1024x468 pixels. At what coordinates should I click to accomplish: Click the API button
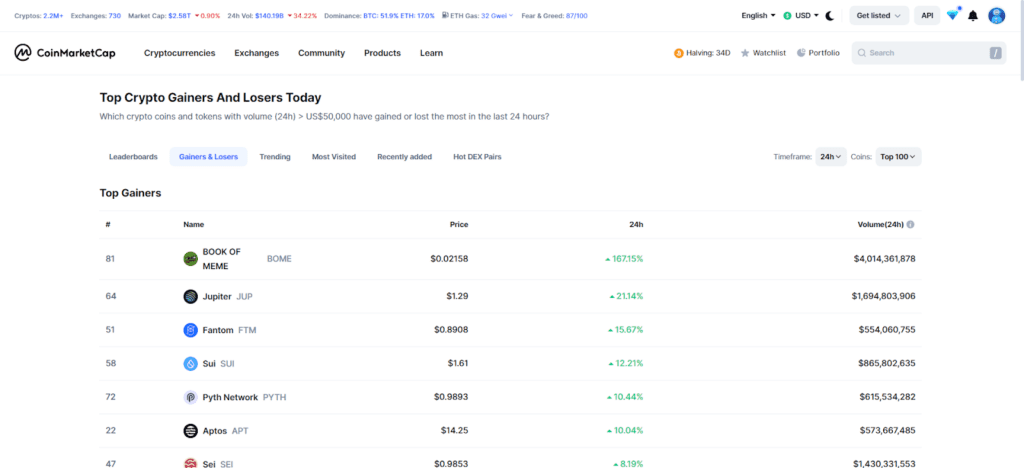coord(927,16)
